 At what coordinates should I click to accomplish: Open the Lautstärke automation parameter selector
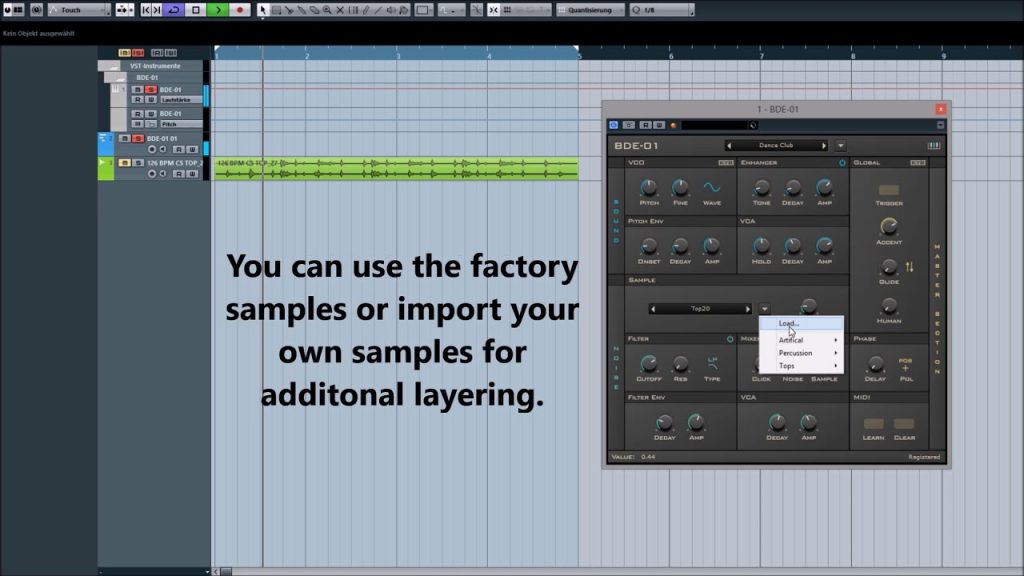(180, 100)
